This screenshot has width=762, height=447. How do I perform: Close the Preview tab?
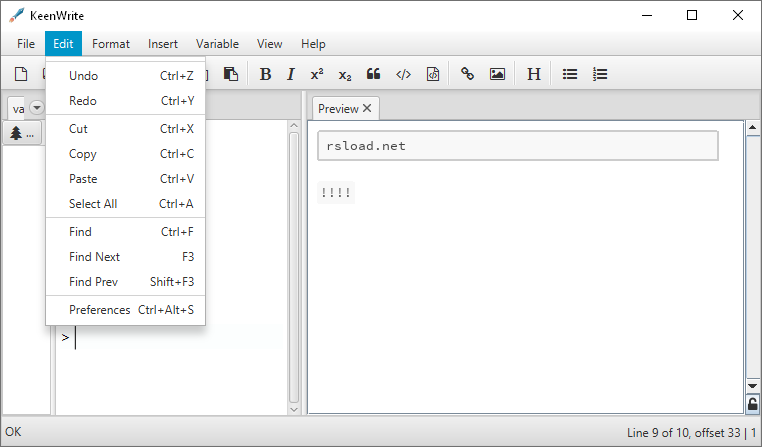click(367, 108)
